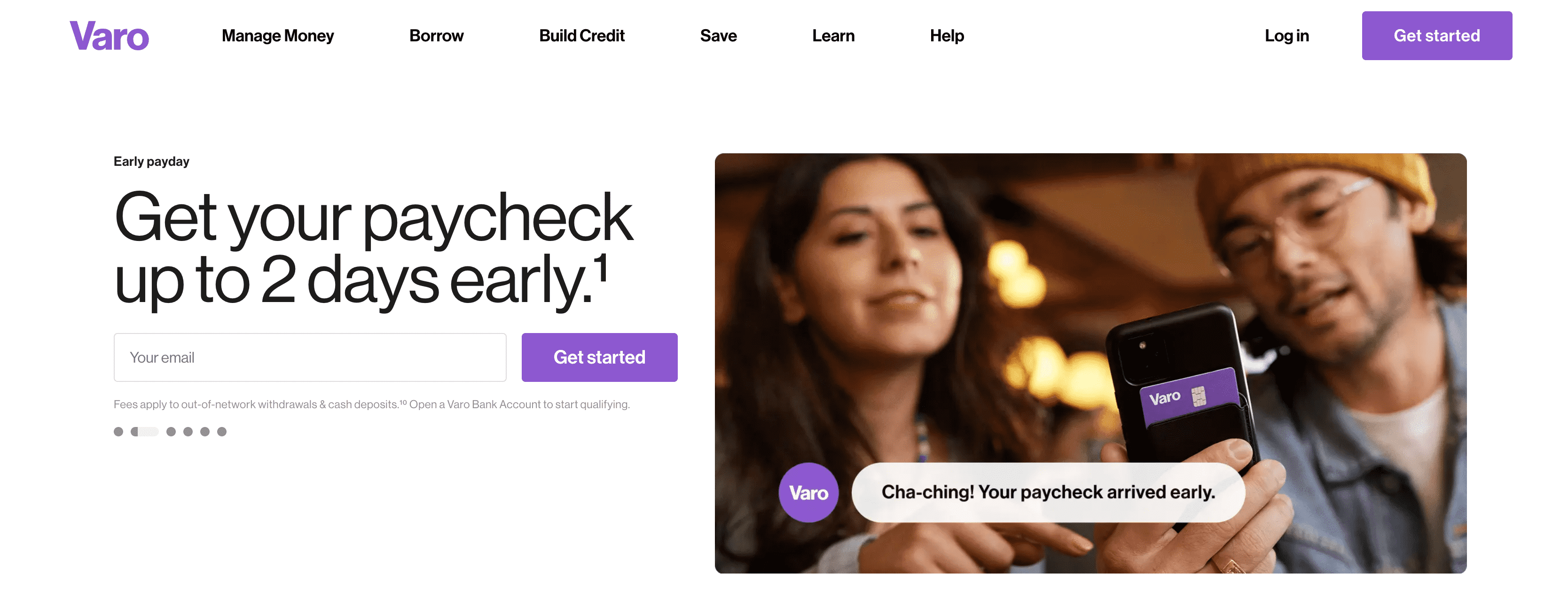Open the Learn nav item

click(833, 36)
